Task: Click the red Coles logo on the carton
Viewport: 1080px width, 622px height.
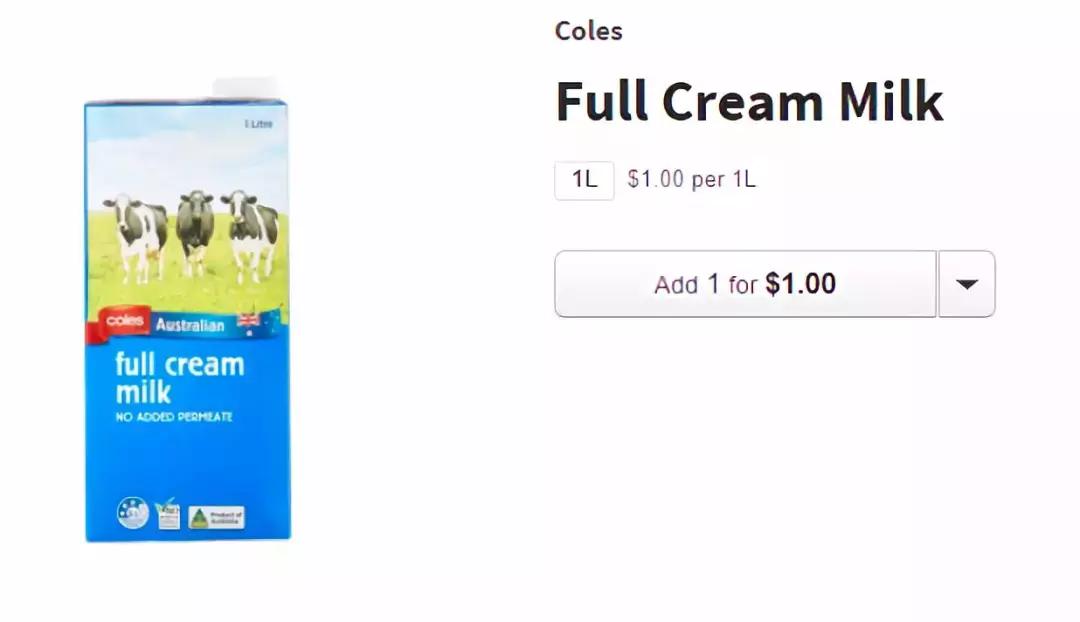Action: (x=125, y=322)
